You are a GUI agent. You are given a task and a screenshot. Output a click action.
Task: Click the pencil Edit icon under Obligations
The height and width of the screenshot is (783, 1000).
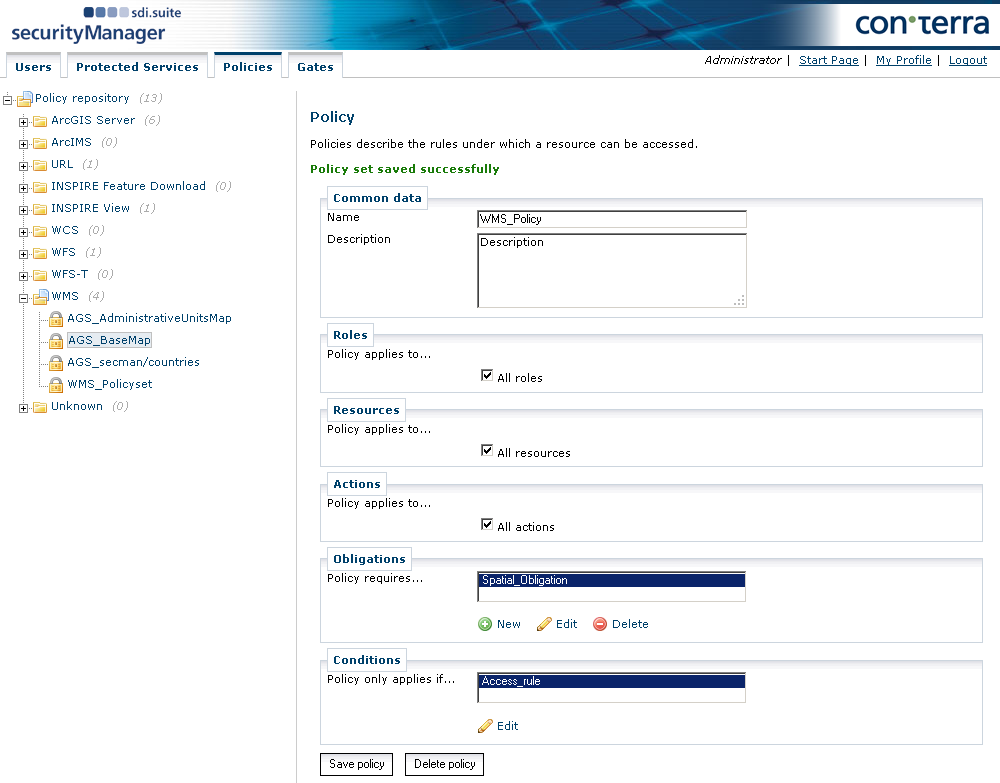545,623
